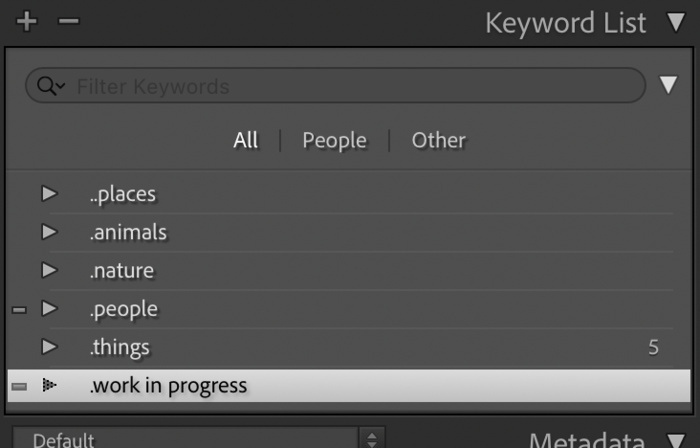Toggle the .people keyword assignment mark

(19, 310)
